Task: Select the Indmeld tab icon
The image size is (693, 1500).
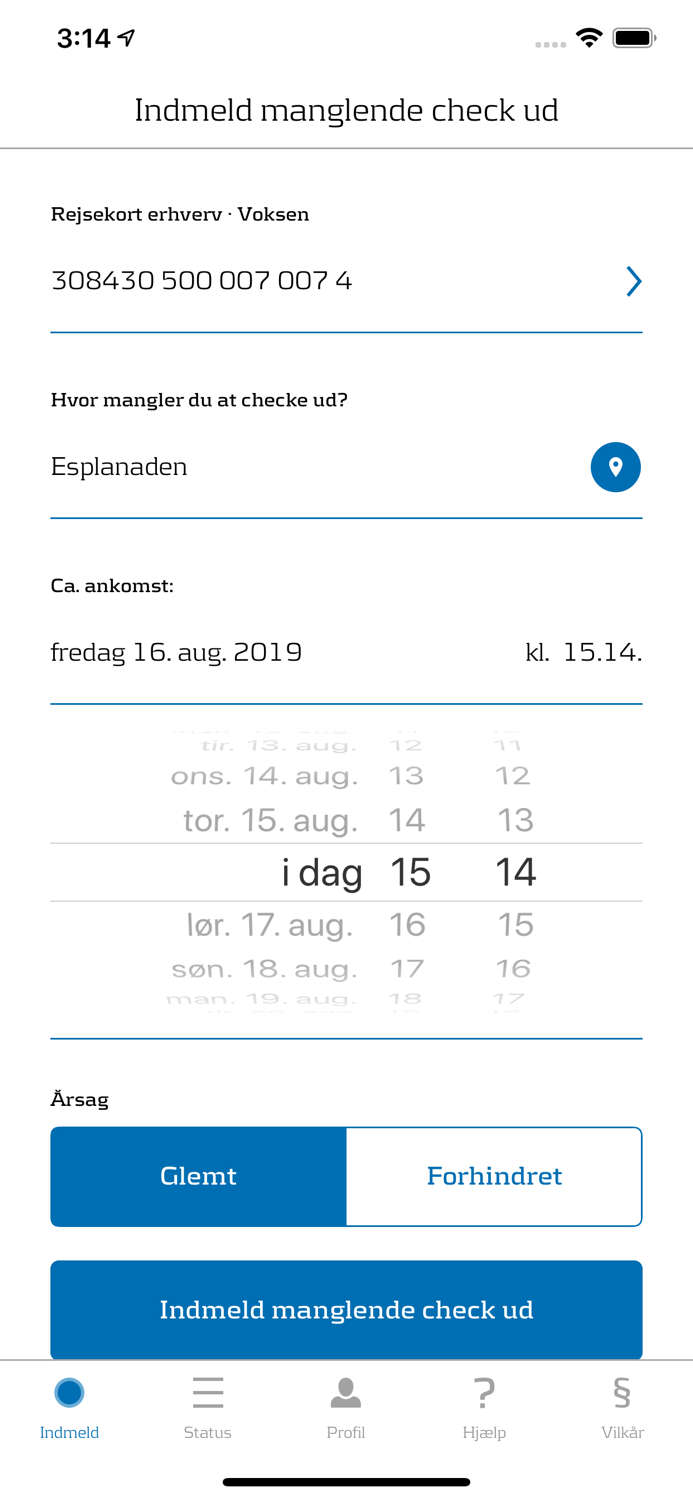Action: coord(69,1391)
